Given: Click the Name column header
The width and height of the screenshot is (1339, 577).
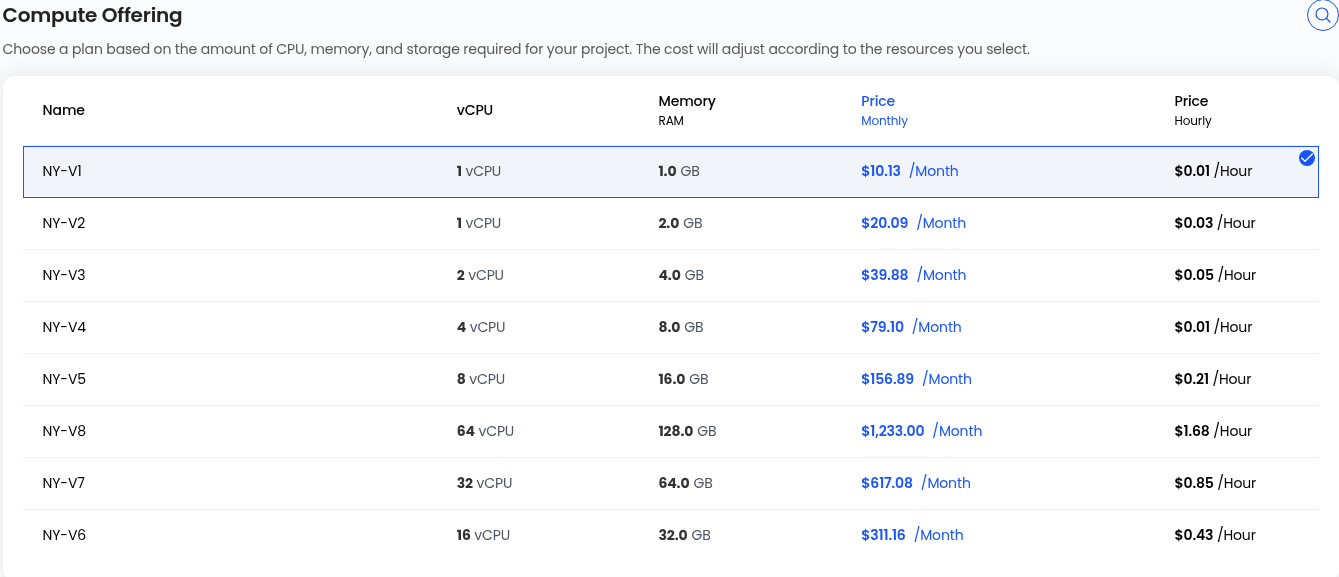Looking at the screenshot, I should coord(63,110).
